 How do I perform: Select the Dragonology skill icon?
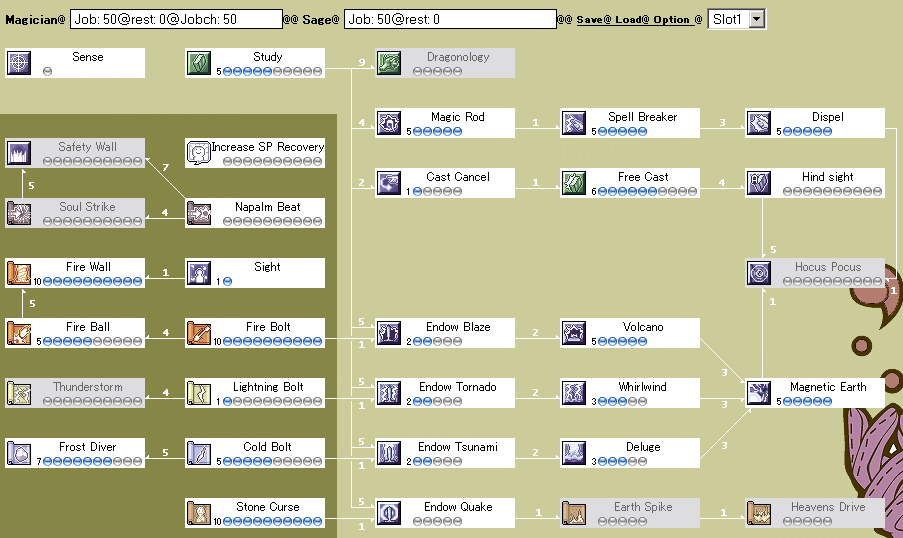click(x=389, y=63)
